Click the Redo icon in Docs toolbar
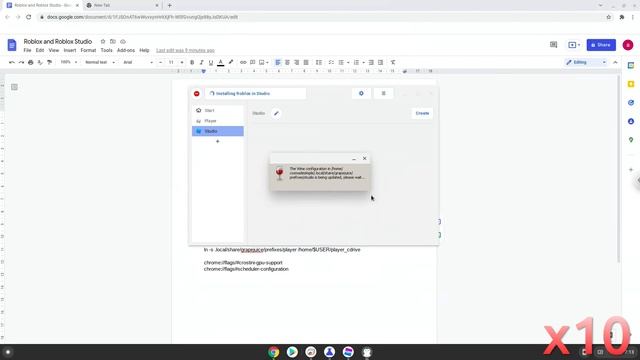The width and height of the screenshot is (640, 360). pos(21,62)
